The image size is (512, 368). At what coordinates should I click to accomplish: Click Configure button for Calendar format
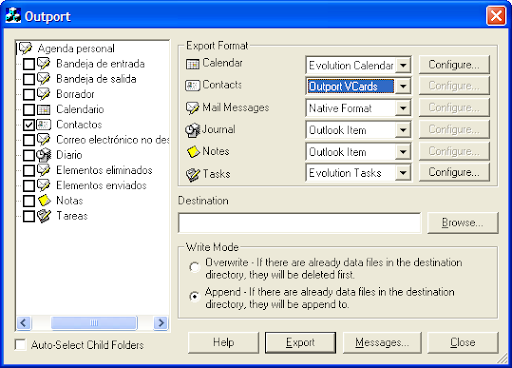point(454,65)
